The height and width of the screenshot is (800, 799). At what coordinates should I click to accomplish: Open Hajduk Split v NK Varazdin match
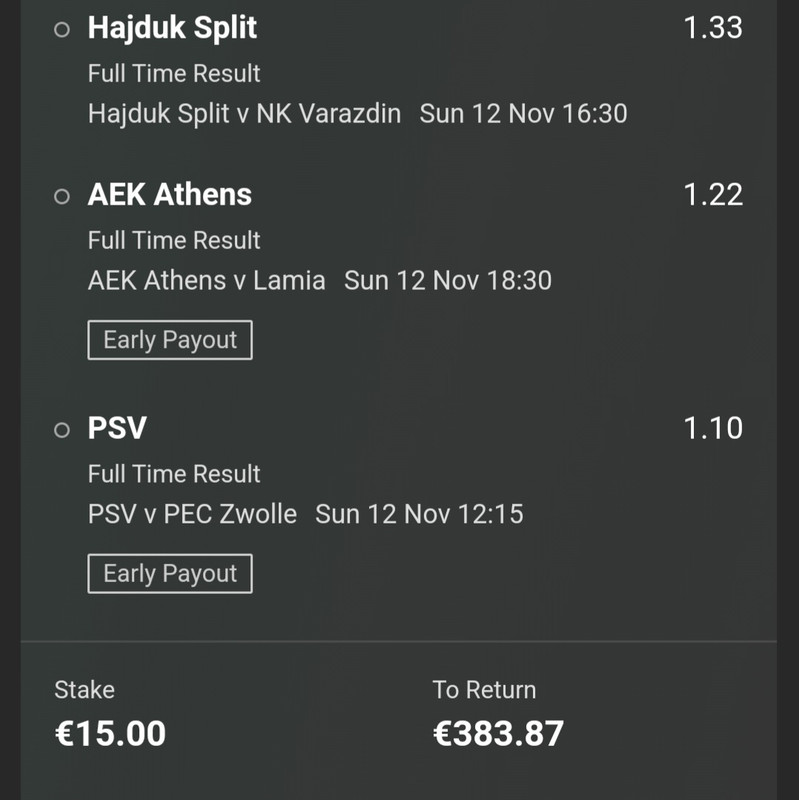[244, 113]
